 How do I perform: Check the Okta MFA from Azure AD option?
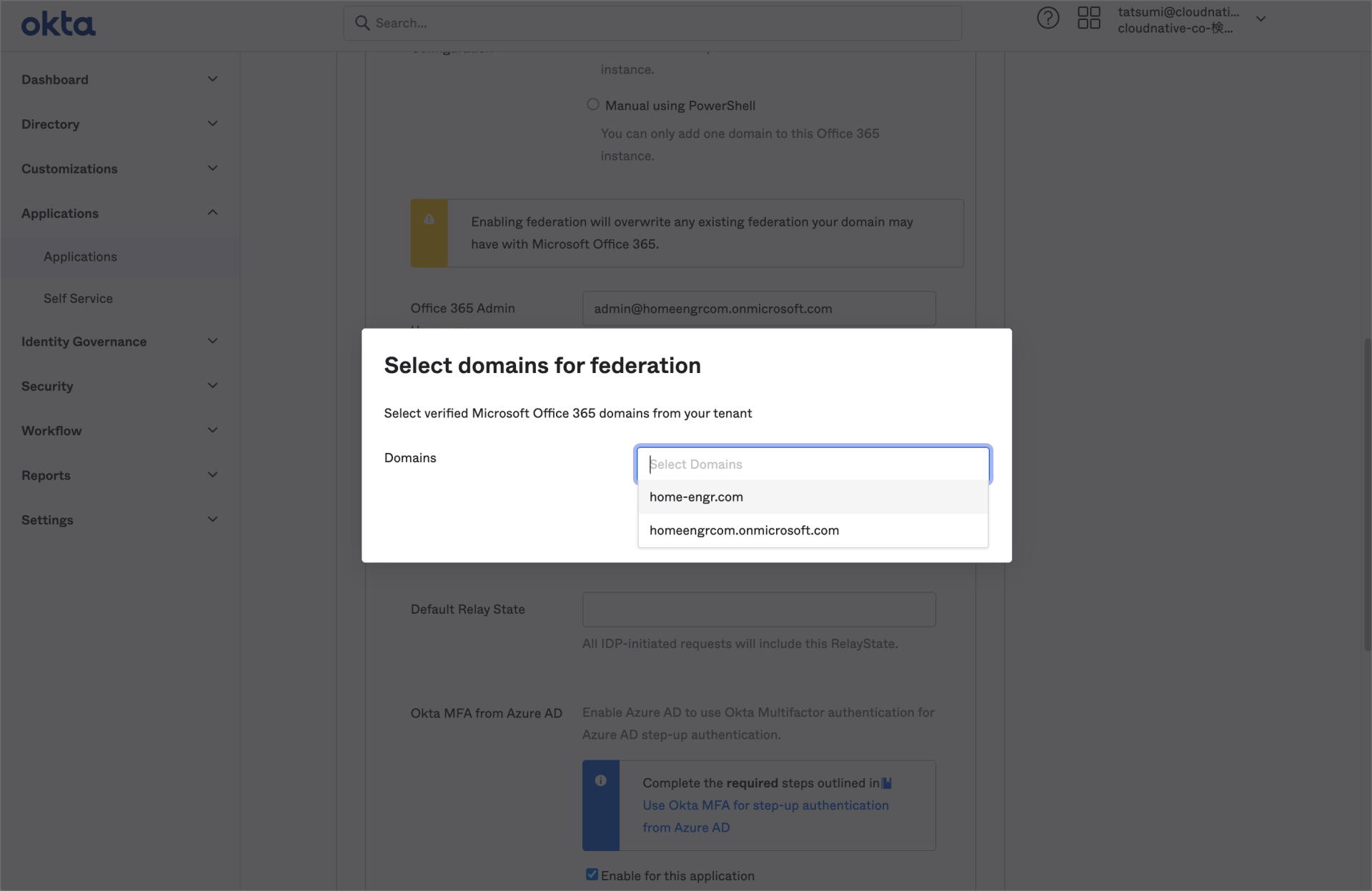[x=486, y=712]
